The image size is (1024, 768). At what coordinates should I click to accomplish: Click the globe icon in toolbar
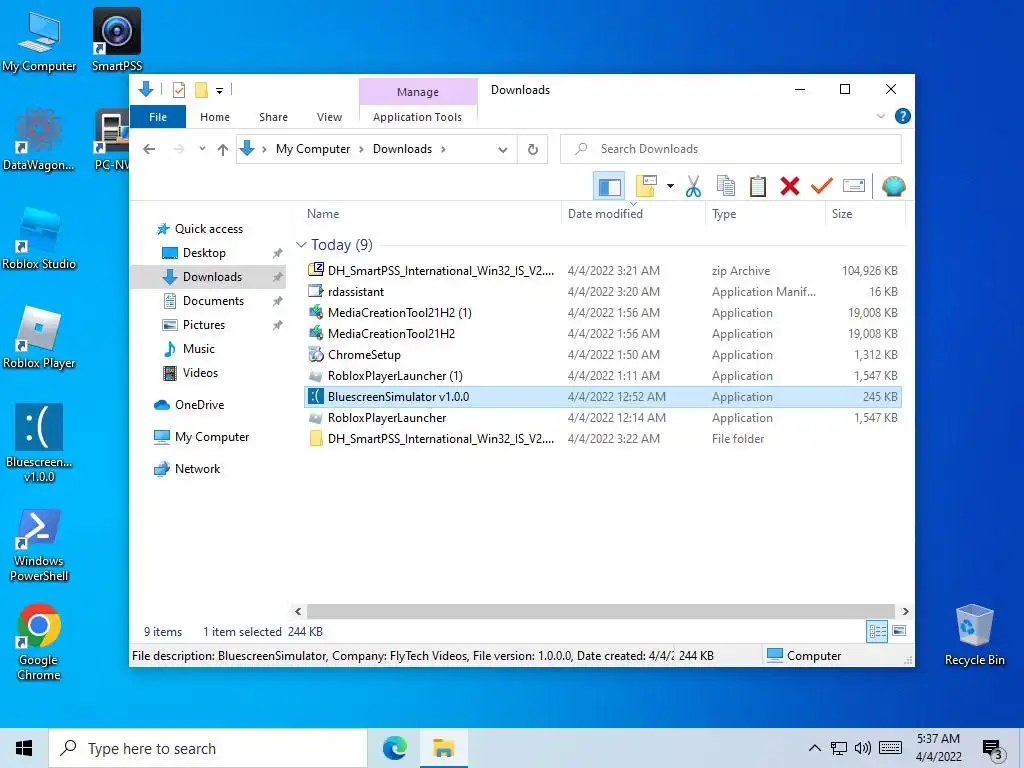point(893,187)
